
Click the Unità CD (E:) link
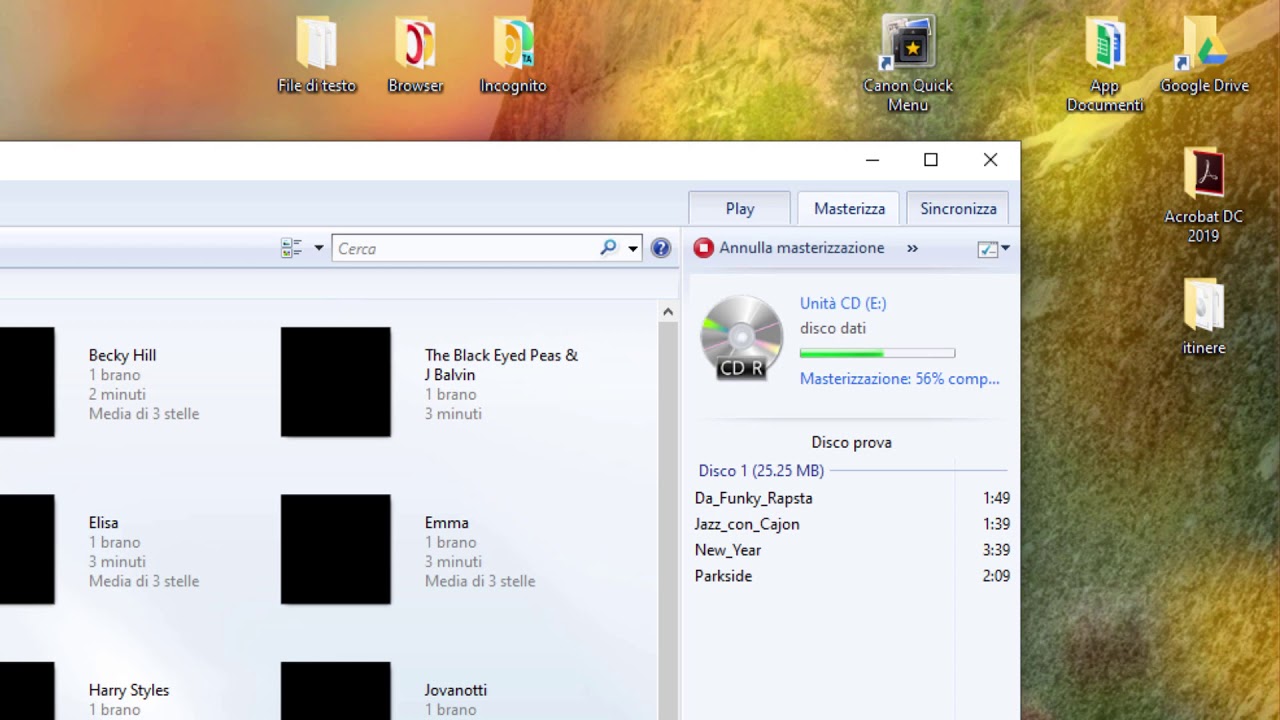click(843, 303)
